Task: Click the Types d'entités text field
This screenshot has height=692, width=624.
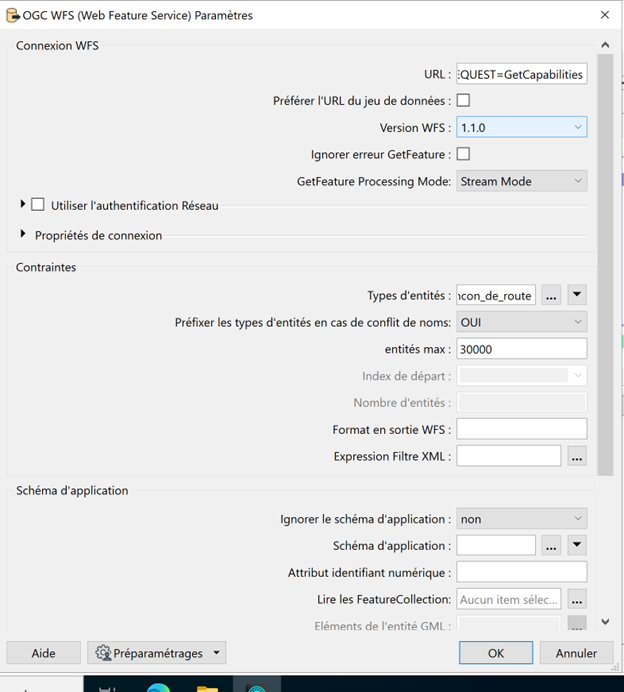Action: point(496,295)
